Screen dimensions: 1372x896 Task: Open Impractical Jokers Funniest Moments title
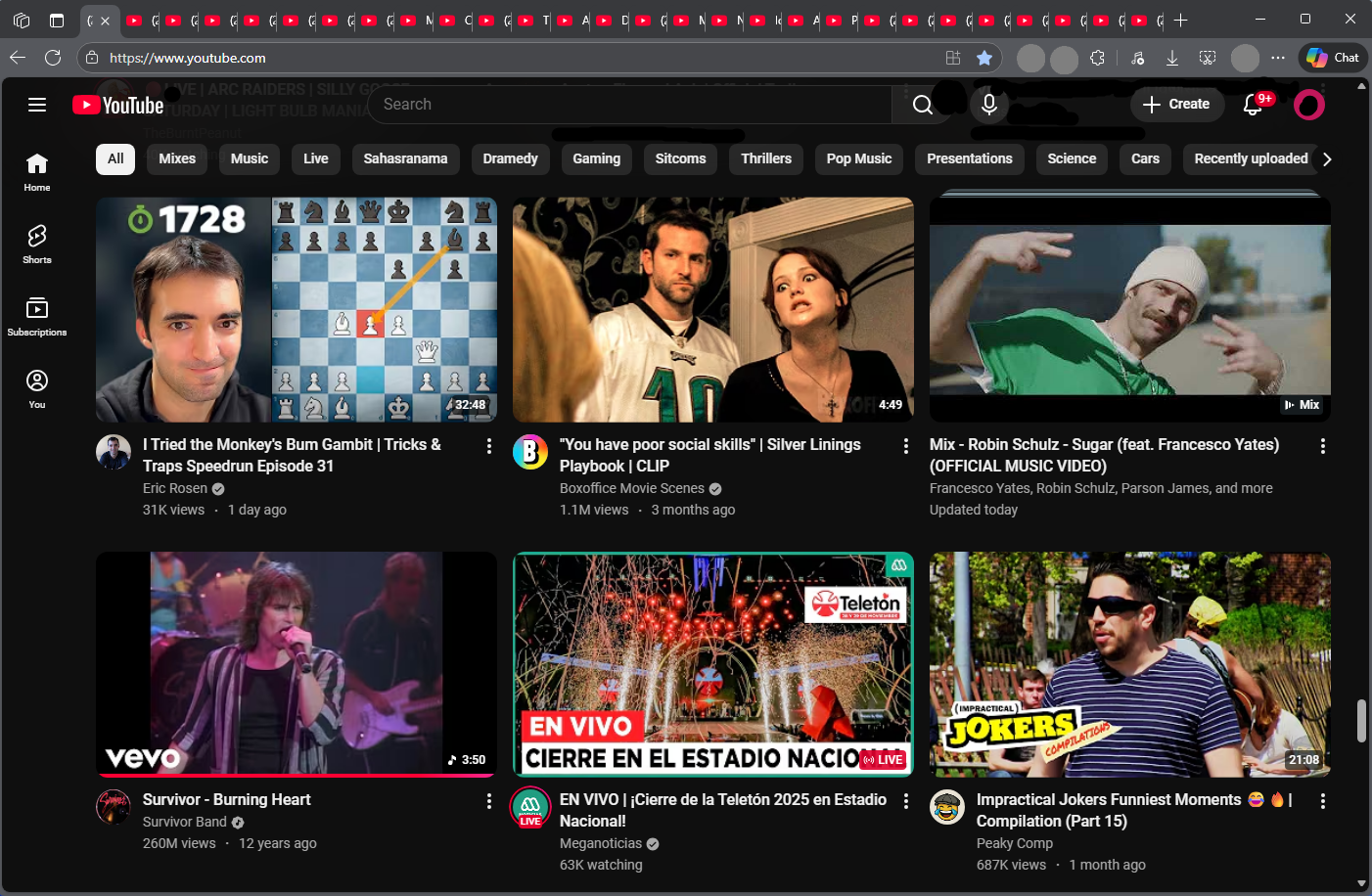[x=1134, y=810]
